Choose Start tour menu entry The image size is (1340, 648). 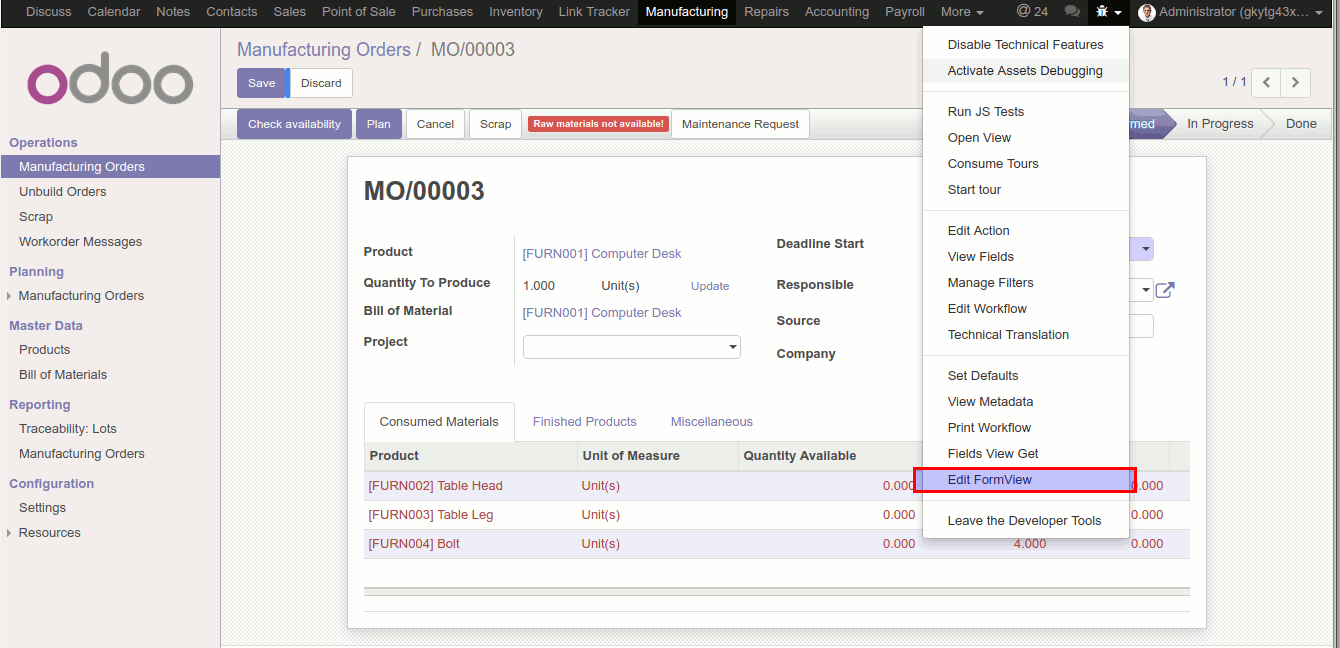[1026, 190]
